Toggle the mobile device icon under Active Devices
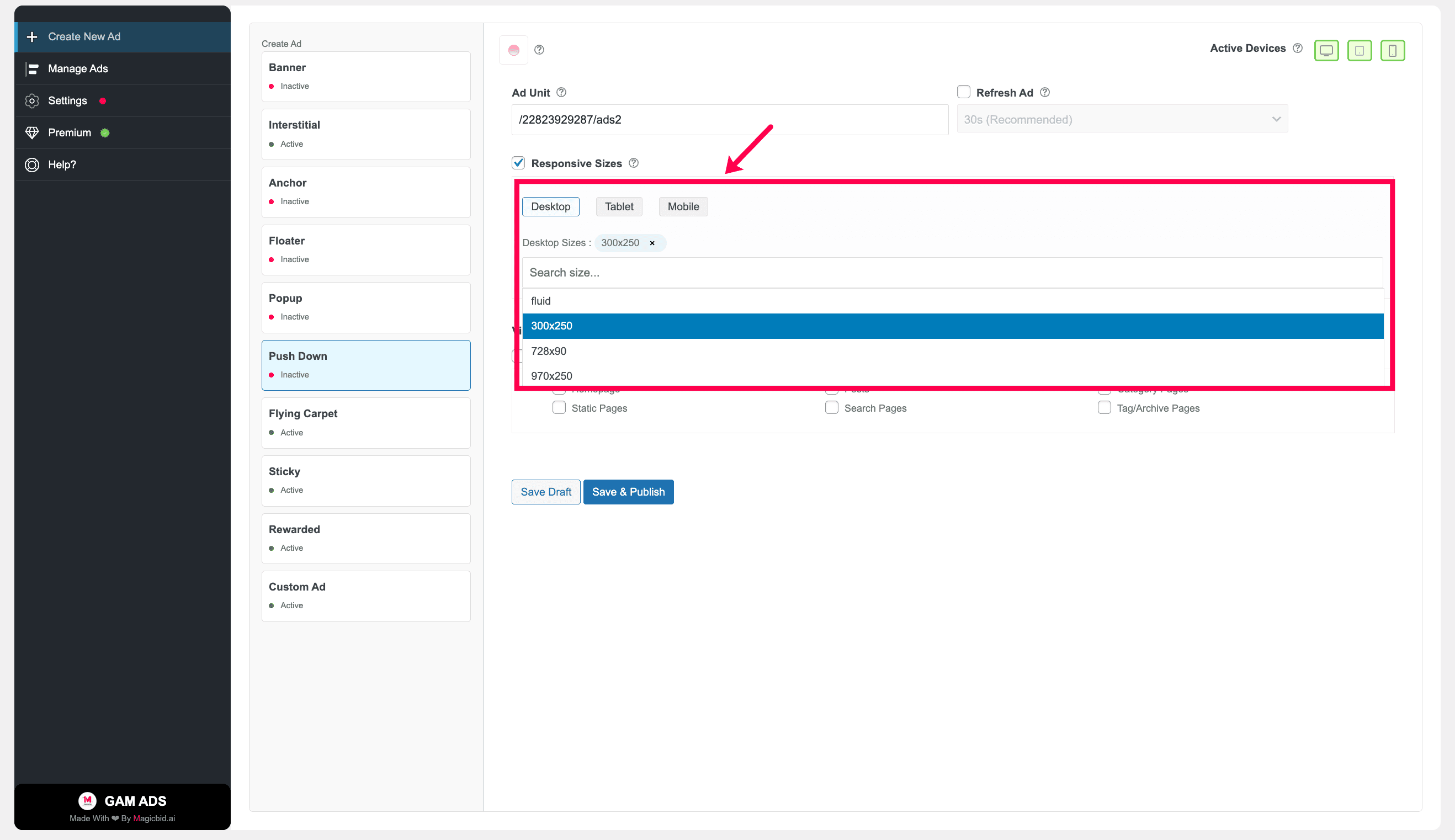The image size is (1455, 840). 1392,50
